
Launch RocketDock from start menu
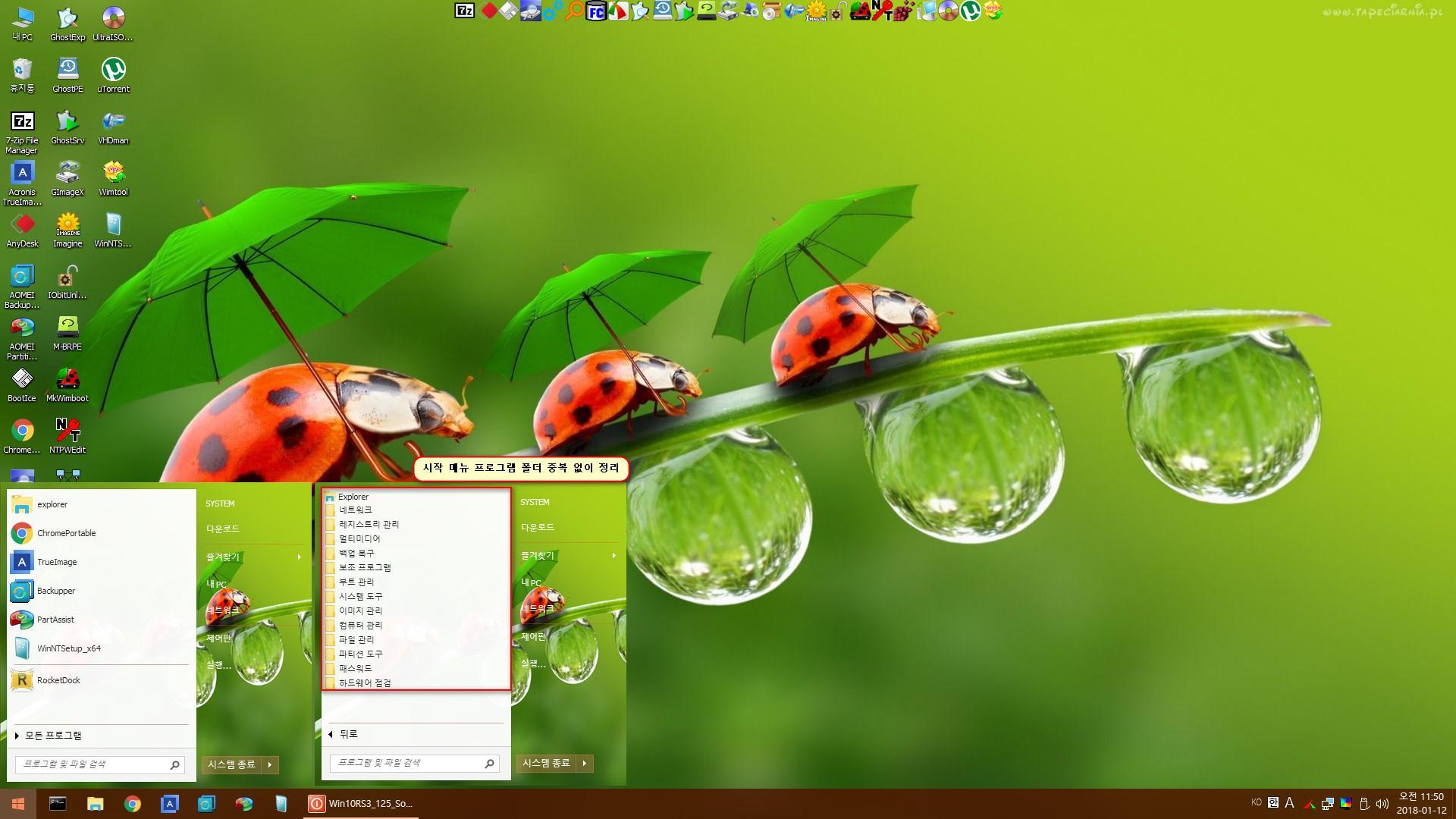100,680
